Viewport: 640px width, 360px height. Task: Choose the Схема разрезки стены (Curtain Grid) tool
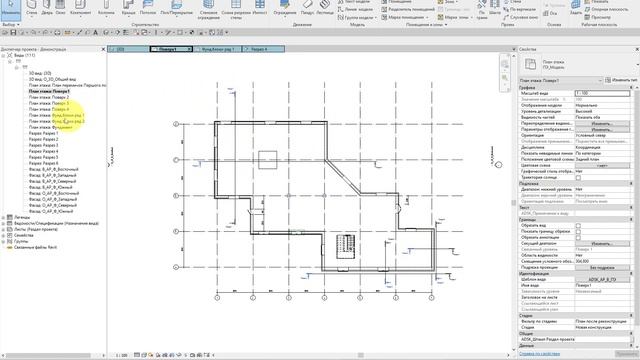(236, 10)
